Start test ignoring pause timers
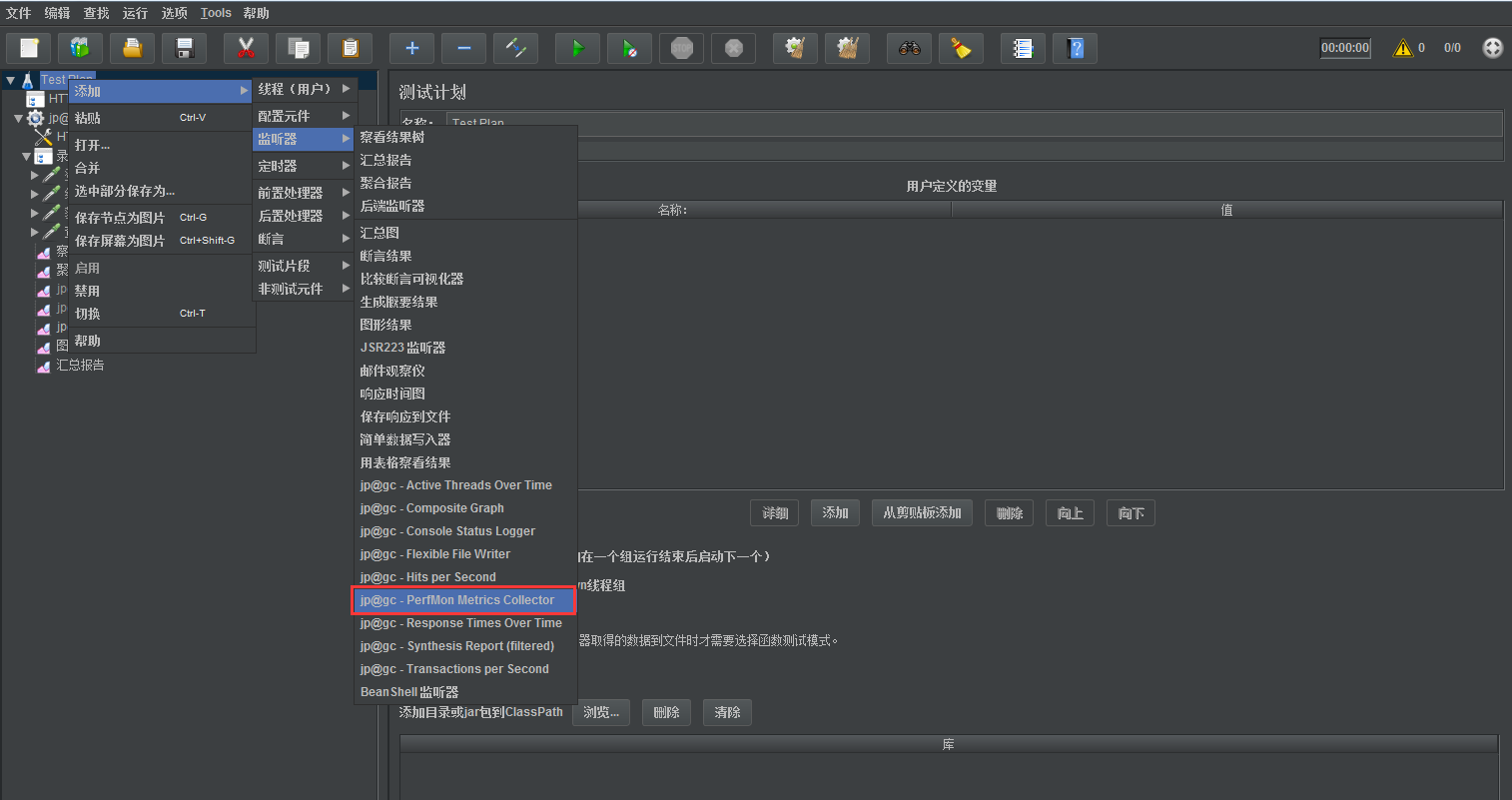 click(x=629, y=47)
